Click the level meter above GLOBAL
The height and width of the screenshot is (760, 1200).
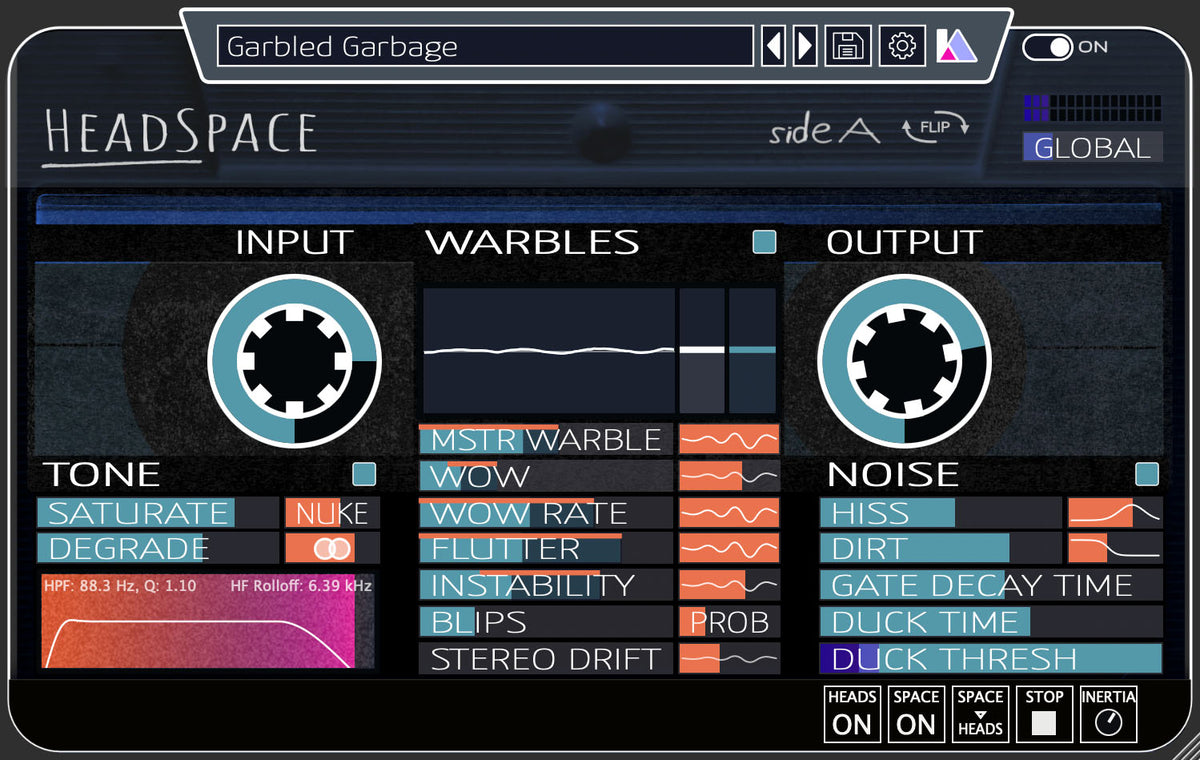1092,108
